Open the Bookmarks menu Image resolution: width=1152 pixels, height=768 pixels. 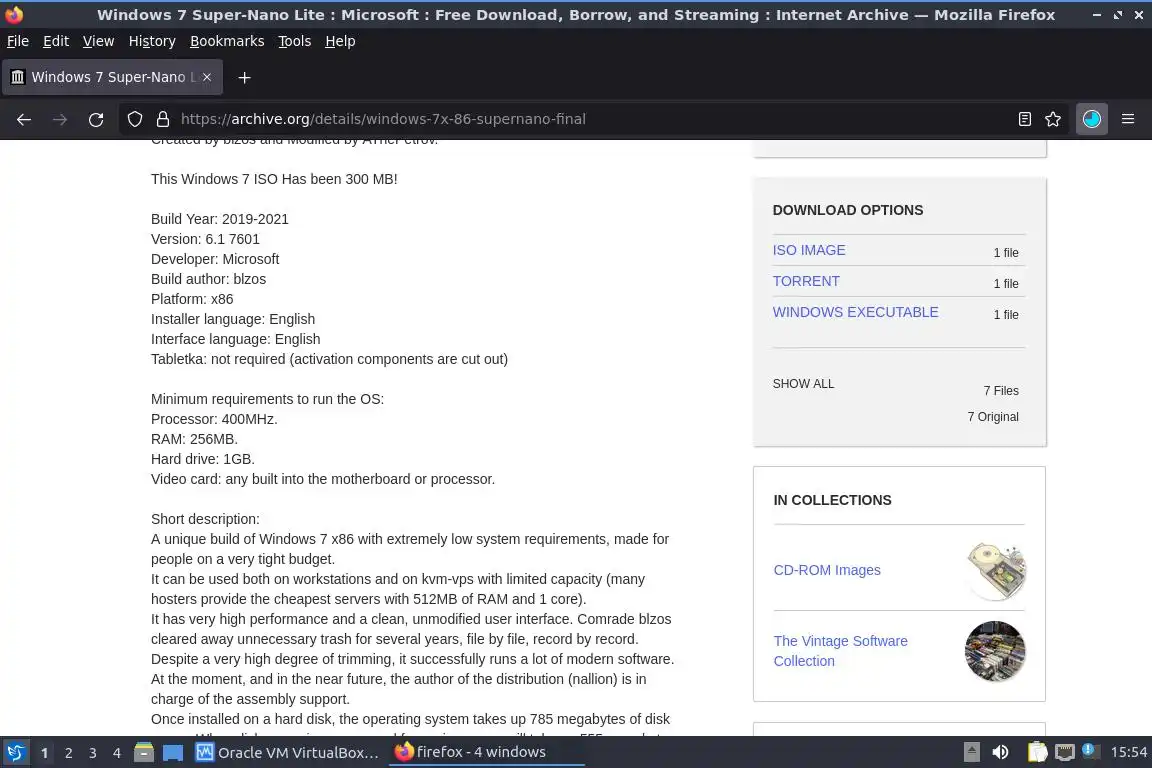227,41
